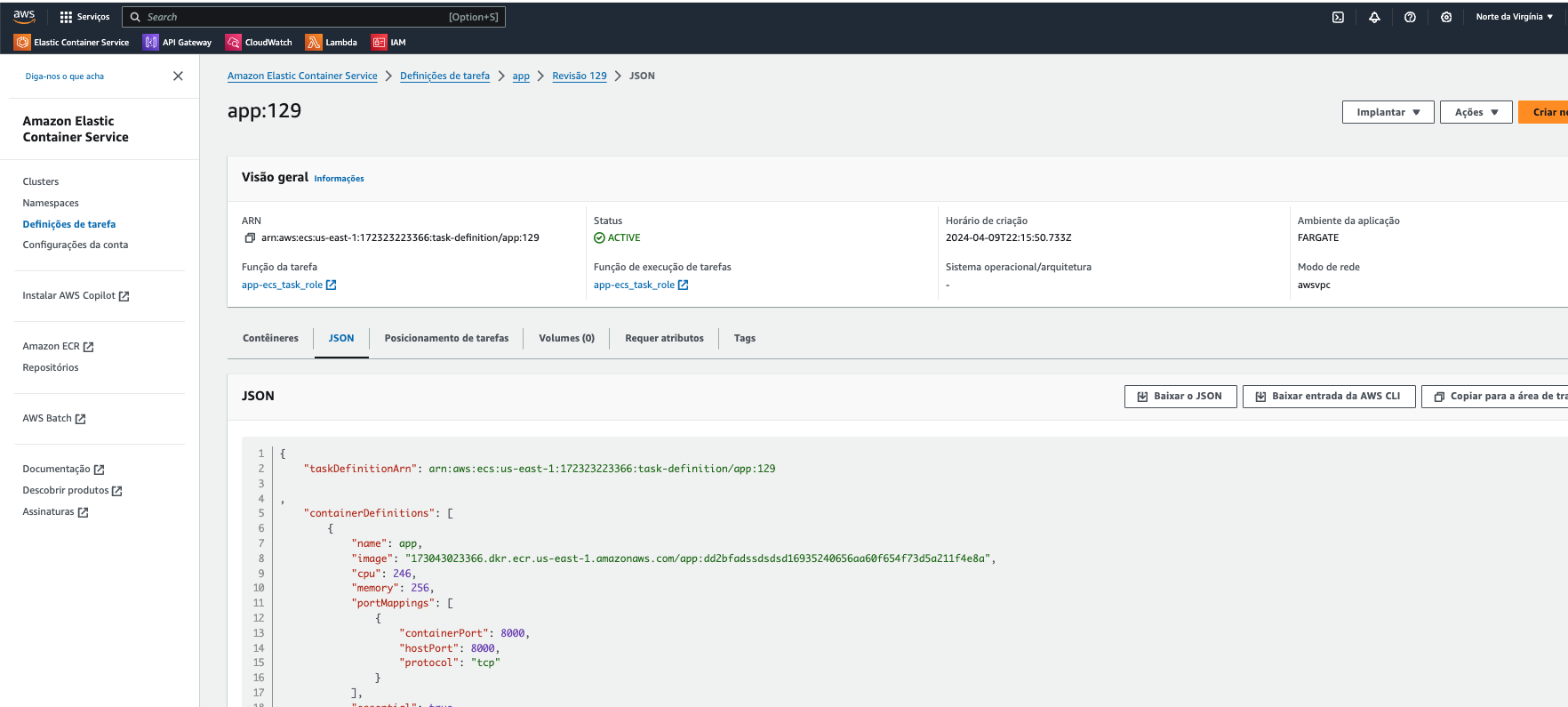Click the green ACTIVE status icon

[x=599, y=237]
